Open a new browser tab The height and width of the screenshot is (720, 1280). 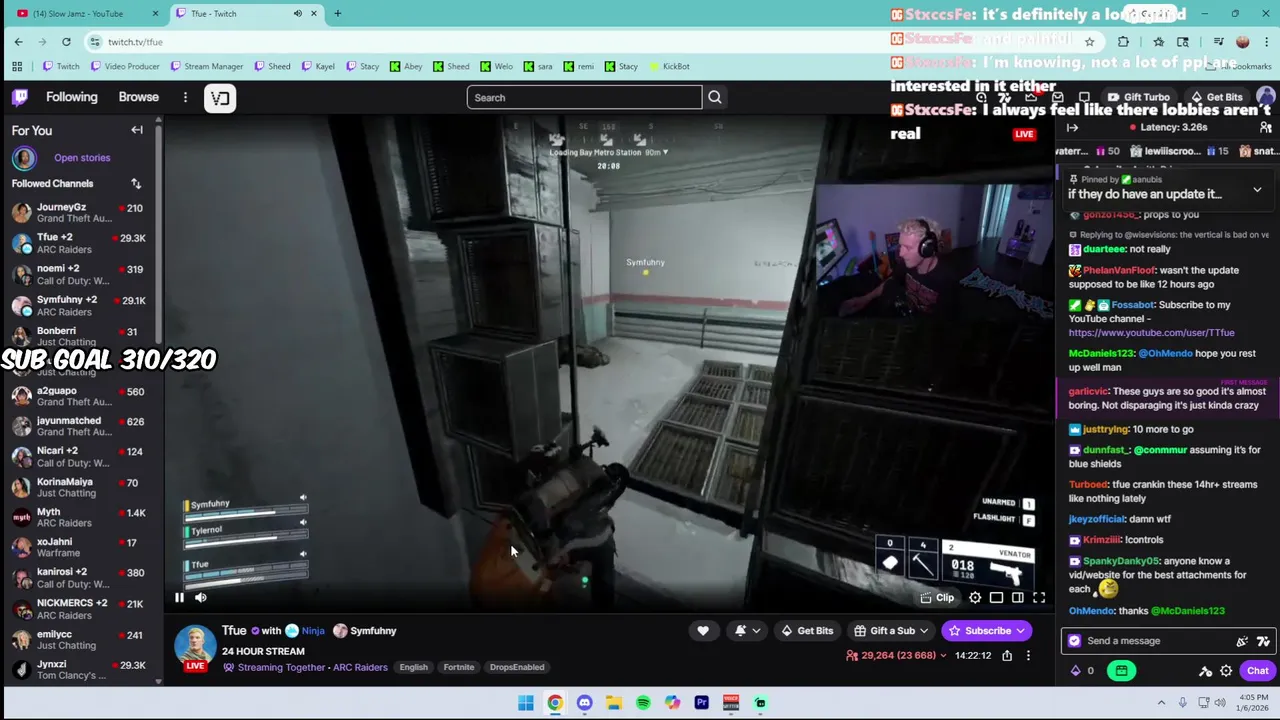337,13
